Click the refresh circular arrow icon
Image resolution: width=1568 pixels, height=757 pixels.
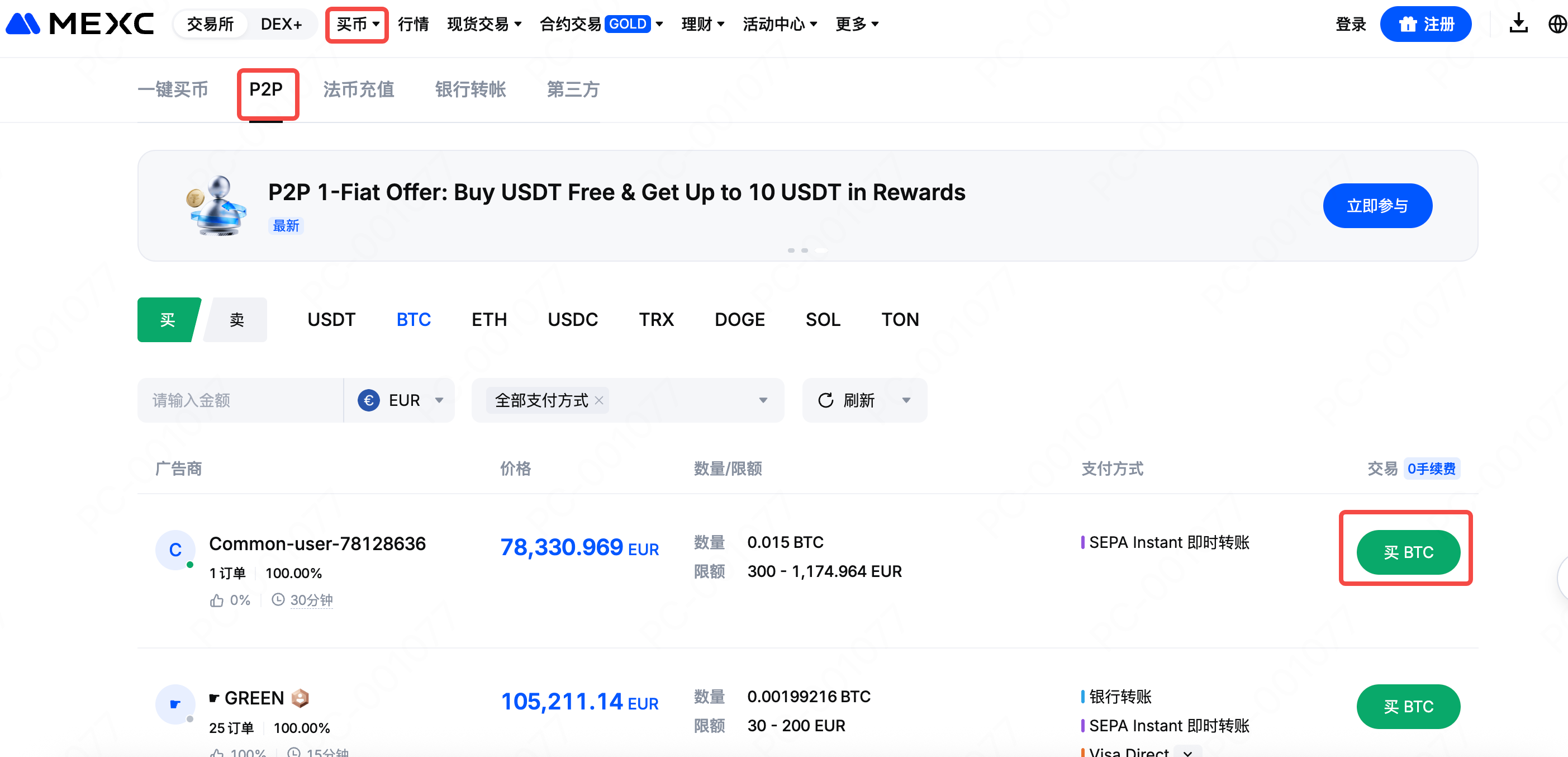[825, 400]
